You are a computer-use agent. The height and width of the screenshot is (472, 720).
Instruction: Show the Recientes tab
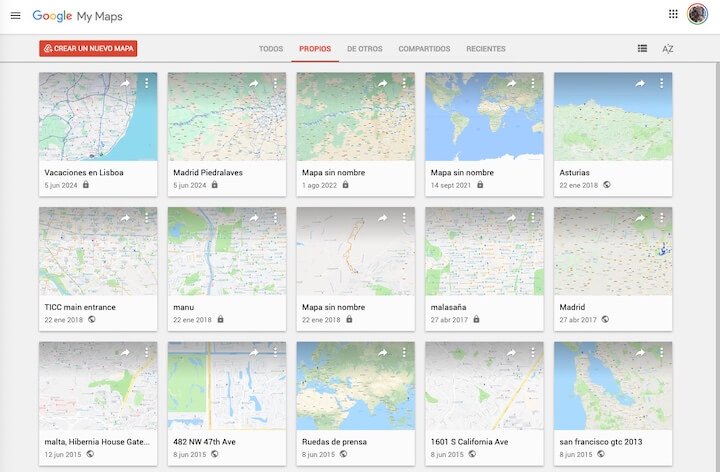pos(486,49)
